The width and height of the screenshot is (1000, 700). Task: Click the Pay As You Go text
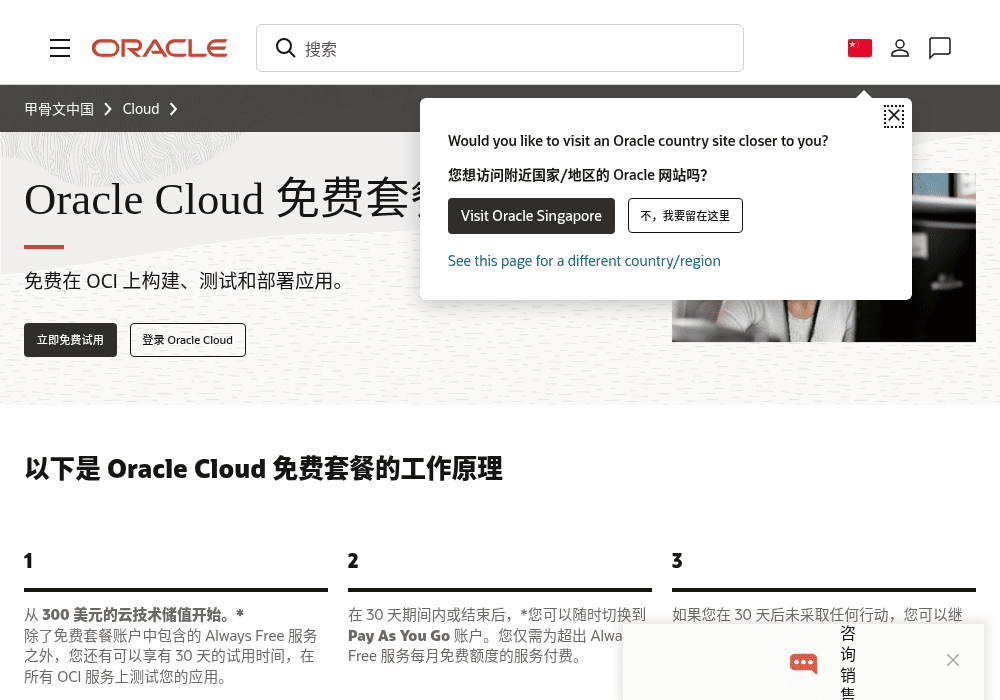(x=399, y=636)
